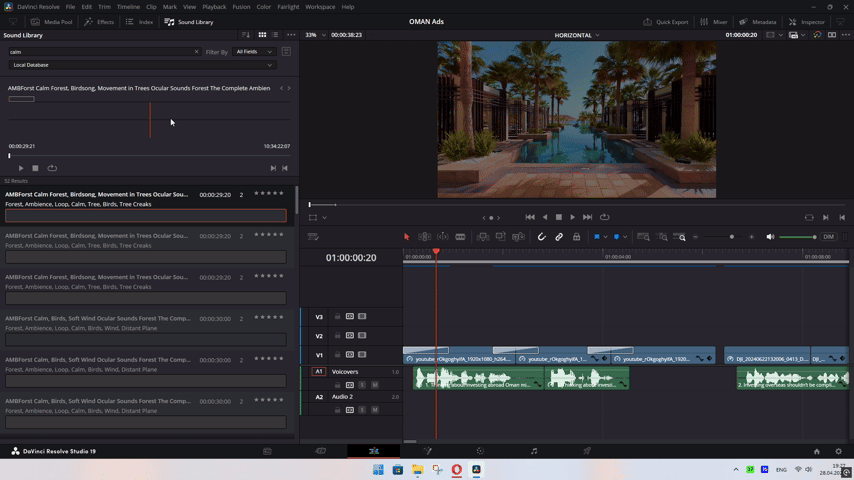Viewport: 854px width, 480px height.
Task: Open Opera browser from taskbar
Action: pyautogui.click(x=456, y=470)
